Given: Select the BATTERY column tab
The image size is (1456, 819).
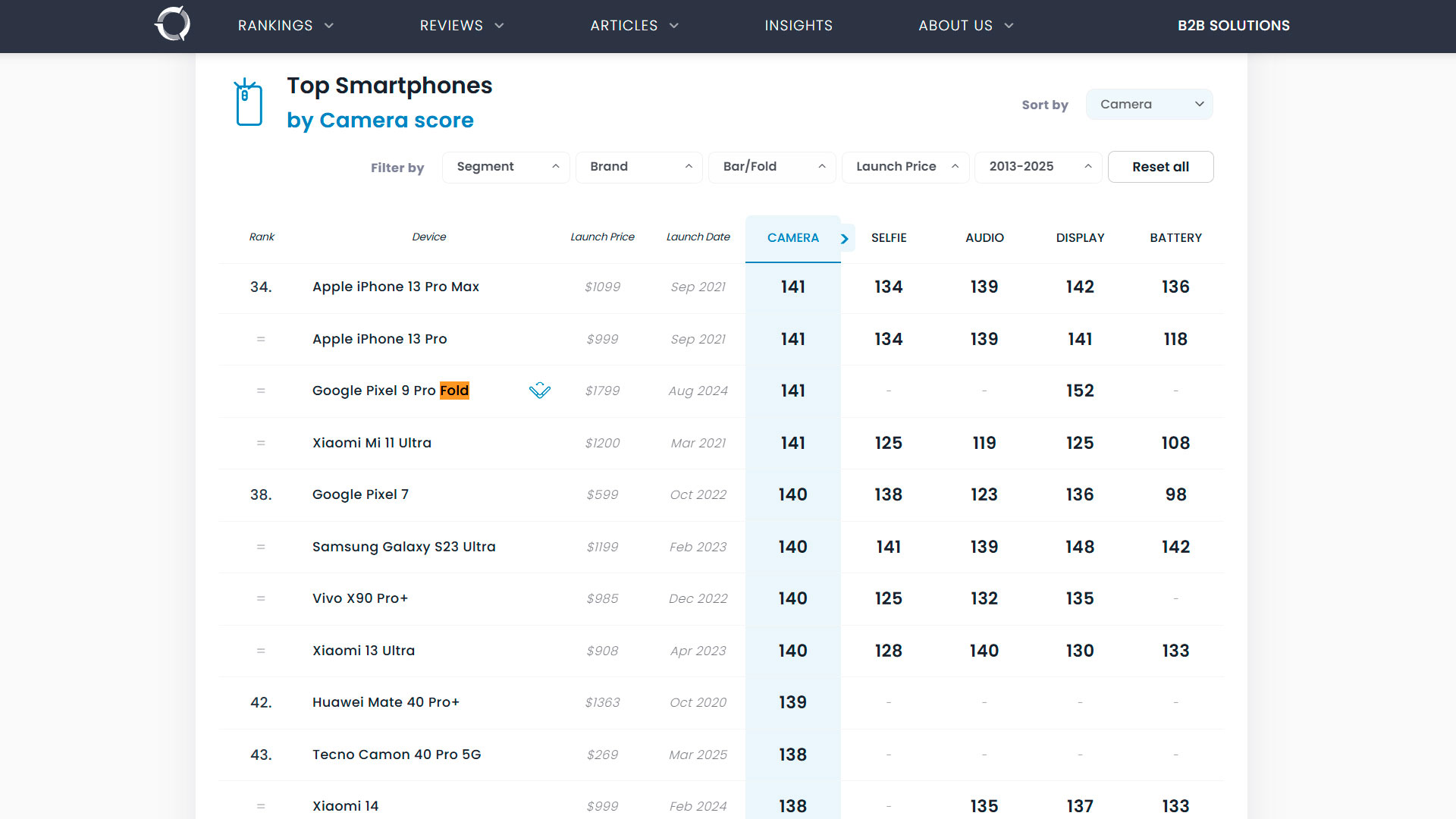Looking at the screenshot, I should pyautogui.click(x=1175, y=238).
